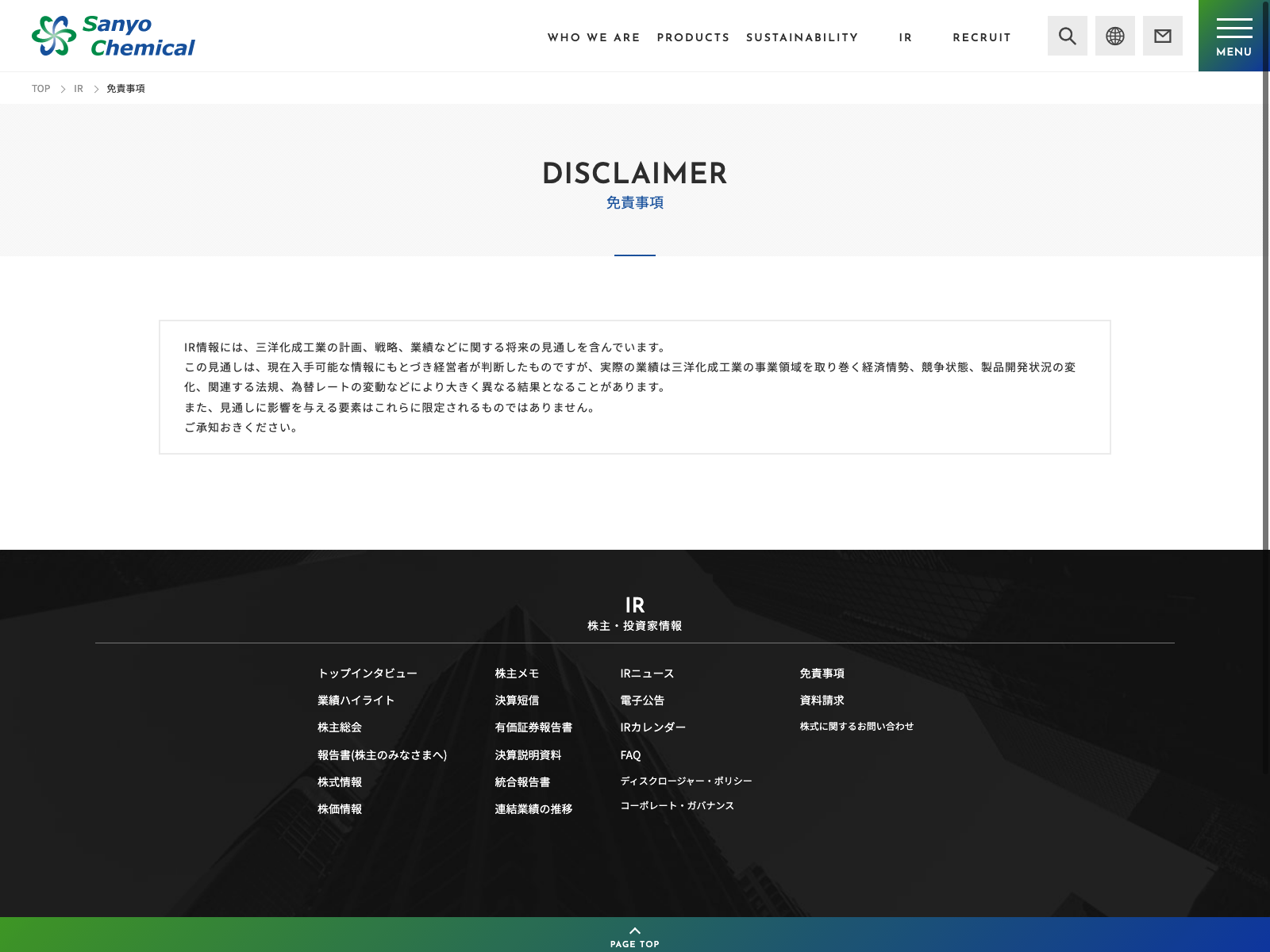Go to TOP in breadcrumb
This screenshot has height=952, width=1270.
40,89
